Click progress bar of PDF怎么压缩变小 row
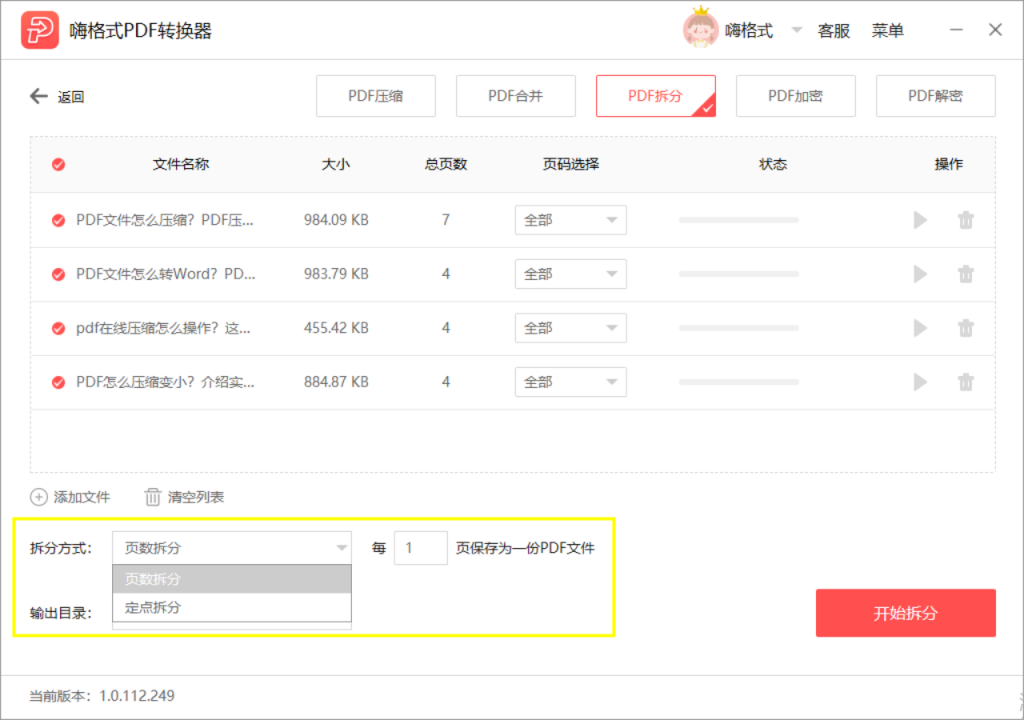 739,382
